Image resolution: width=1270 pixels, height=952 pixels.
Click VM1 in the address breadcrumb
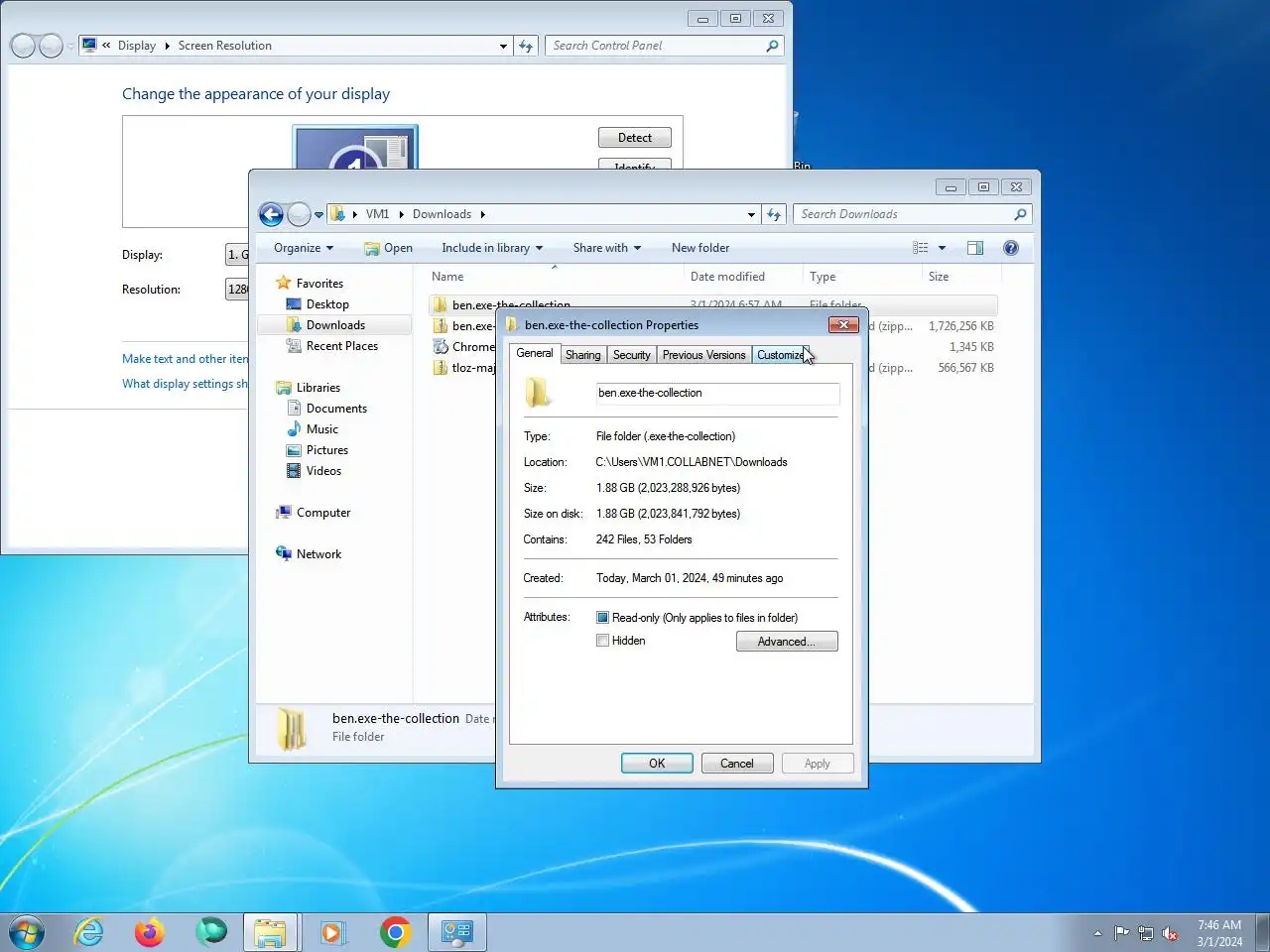(377, 214)
